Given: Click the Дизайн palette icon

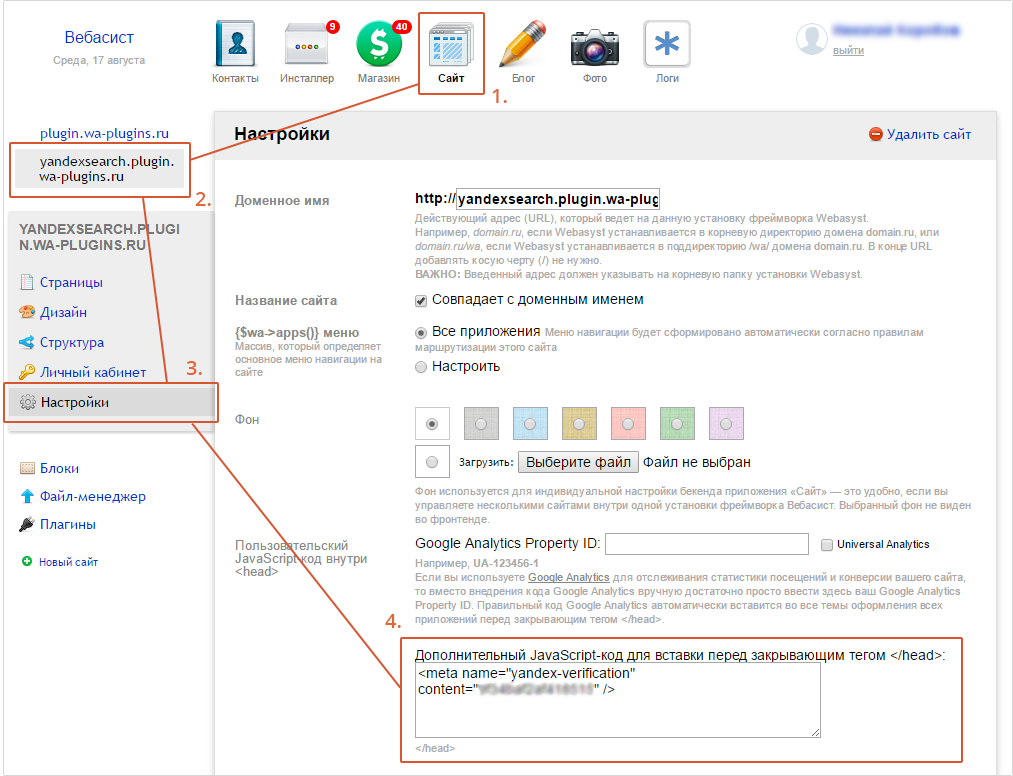Looking at the screenshot, I should (26, 312).
